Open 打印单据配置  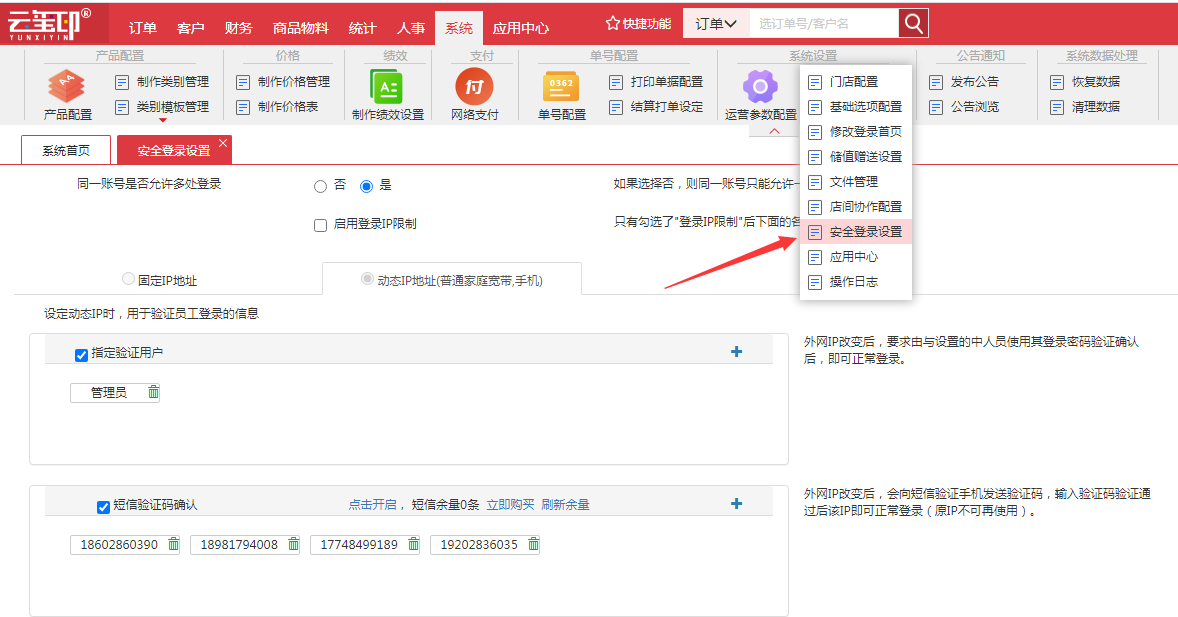[x=656, y=82]
